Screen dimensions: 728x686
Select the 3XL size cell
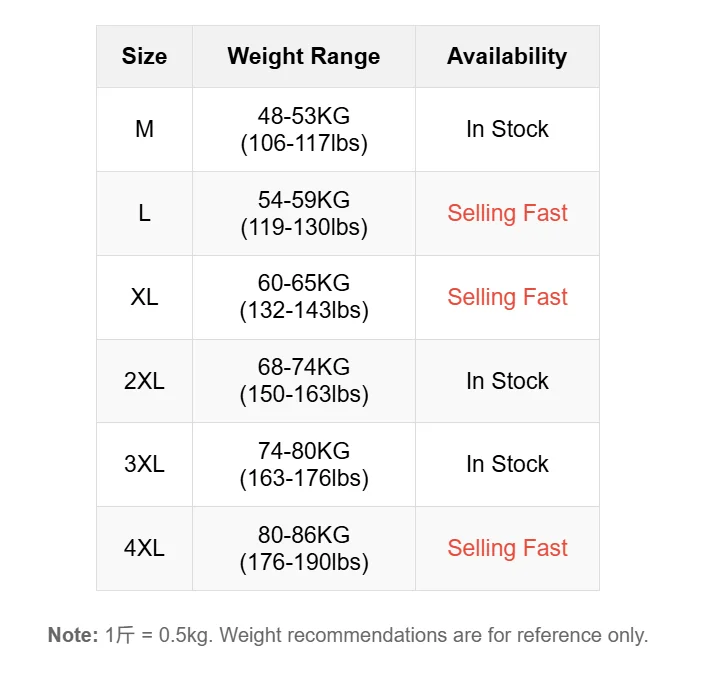(x=144, y=464)
